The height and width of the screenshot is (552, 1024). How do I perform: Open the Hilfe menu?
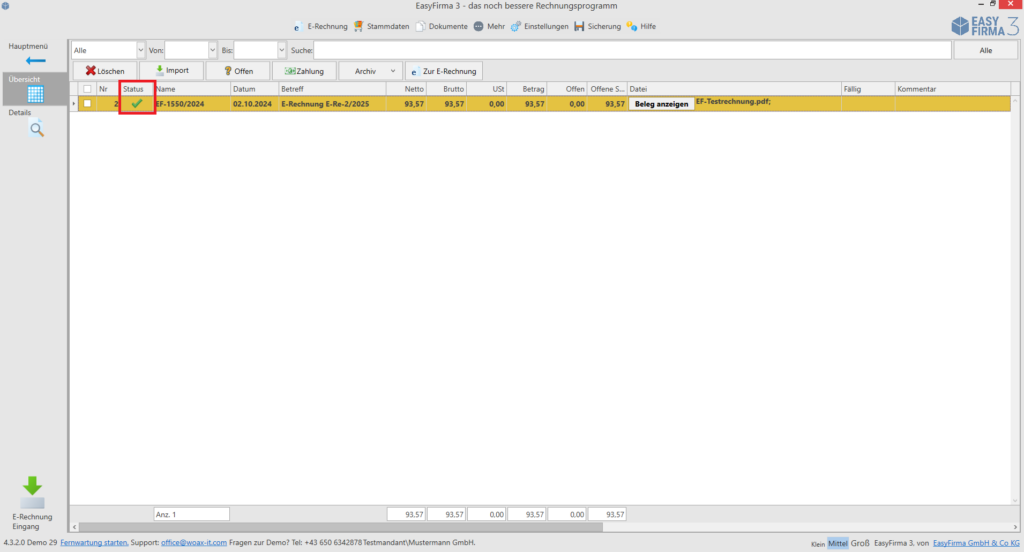tap(641, 27)
